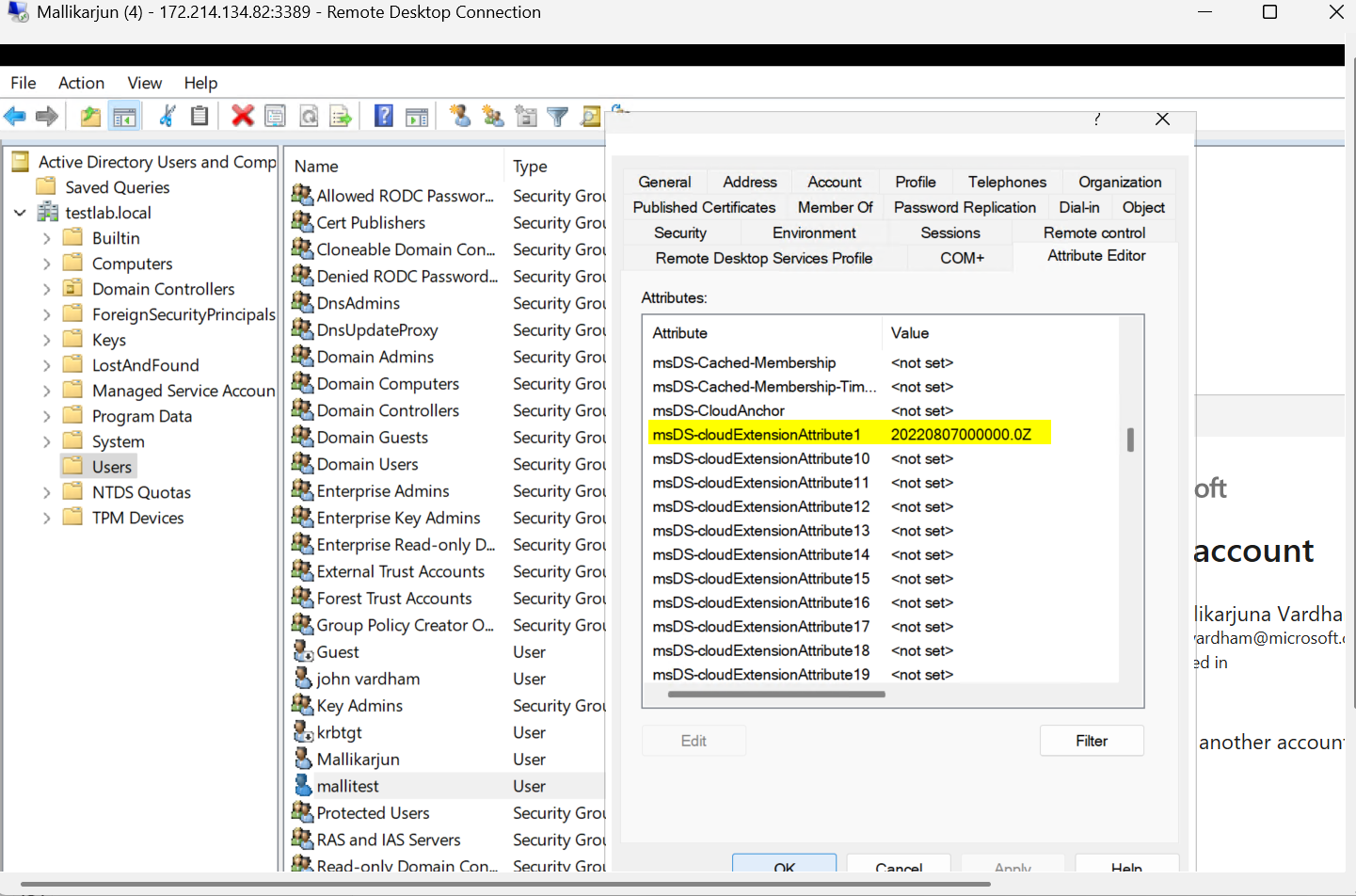Open Find objects with the magnifier toolbar icon

(x=589, y=115)
